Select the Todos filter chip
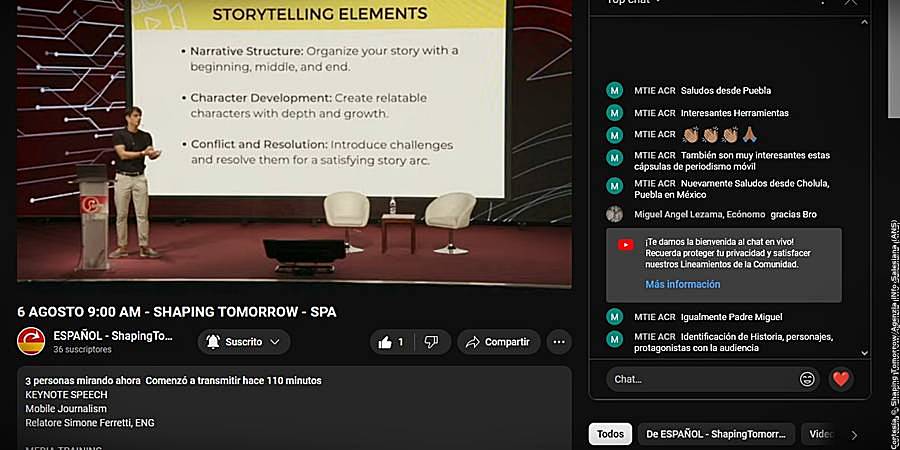The height and width of the screenshot is (450, 900). coord(610,434)
